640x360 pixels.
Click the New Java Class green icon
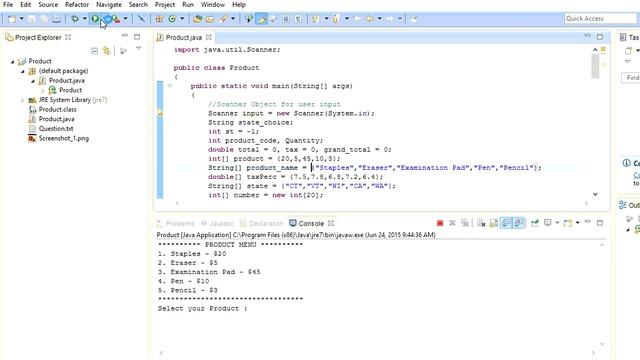pos(172,19)
